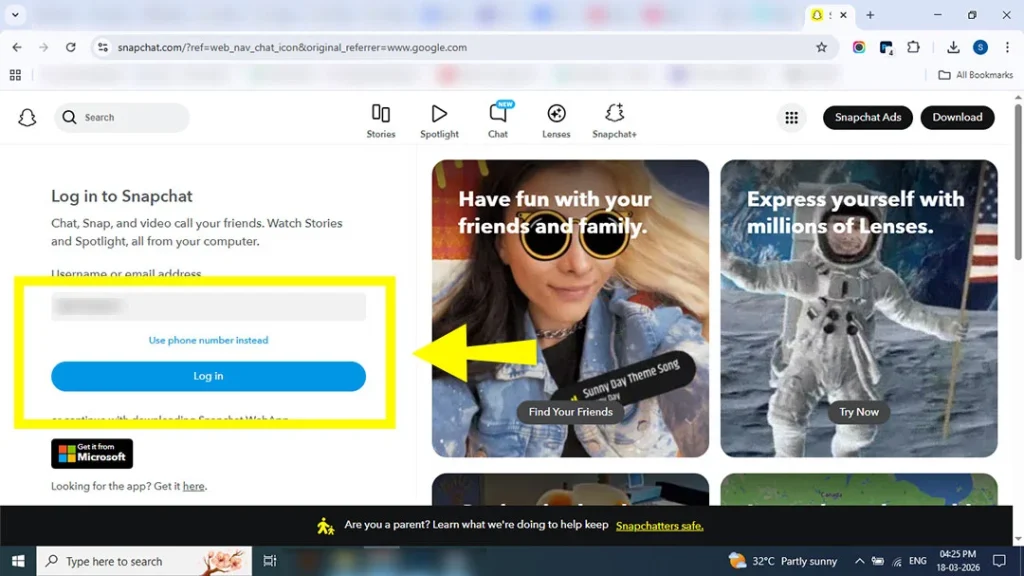Open Lenses from the top navigation

556,117
